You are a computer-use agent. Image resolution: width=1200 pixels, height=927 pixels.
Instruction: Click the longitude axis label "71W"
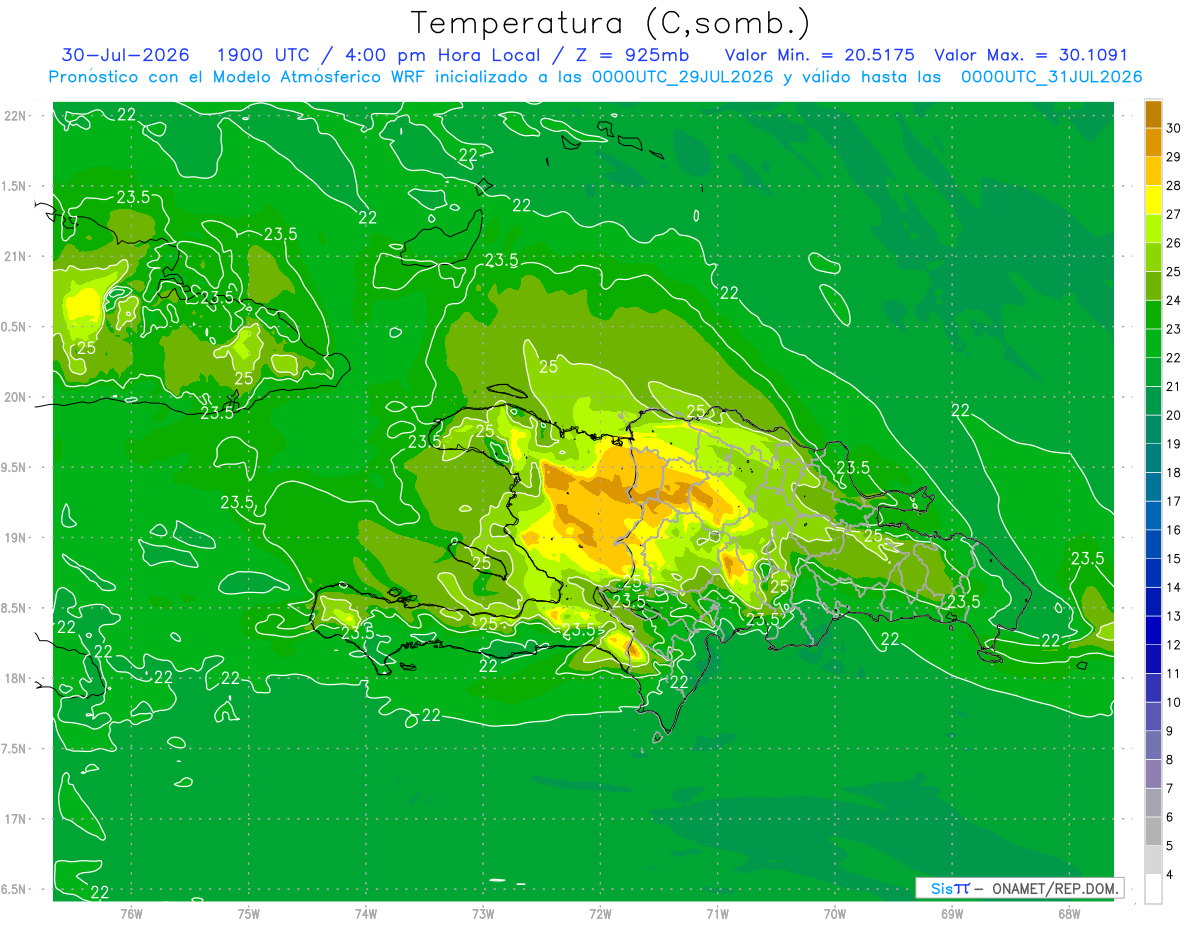[717, 914]
